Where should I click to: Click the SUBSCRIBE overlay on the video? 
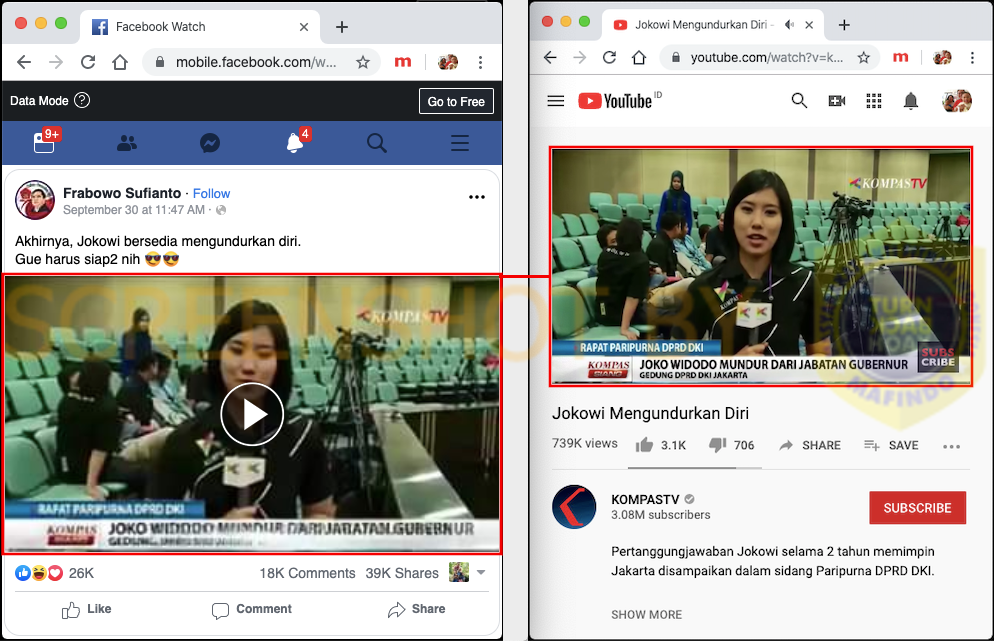tap(938, 358)
